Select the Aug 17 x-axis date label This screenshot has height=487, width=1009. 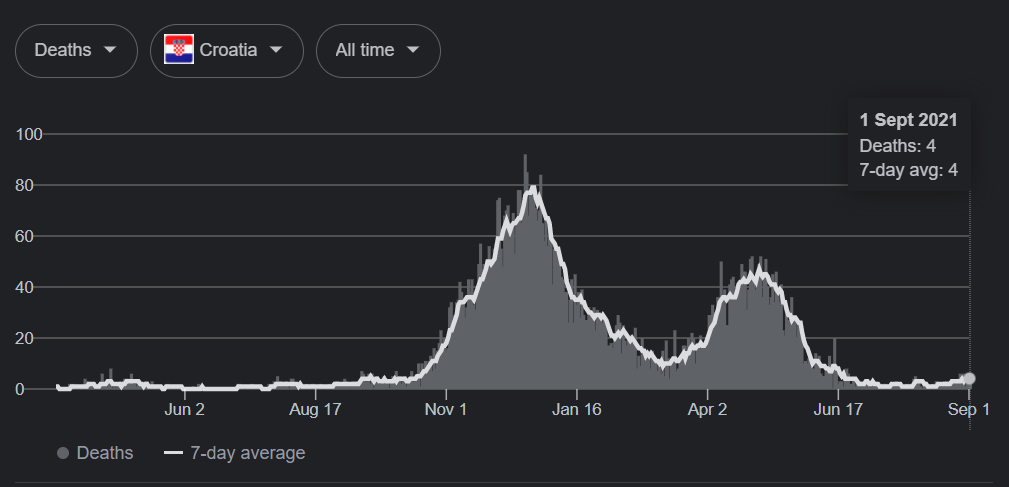coord(316,409)
